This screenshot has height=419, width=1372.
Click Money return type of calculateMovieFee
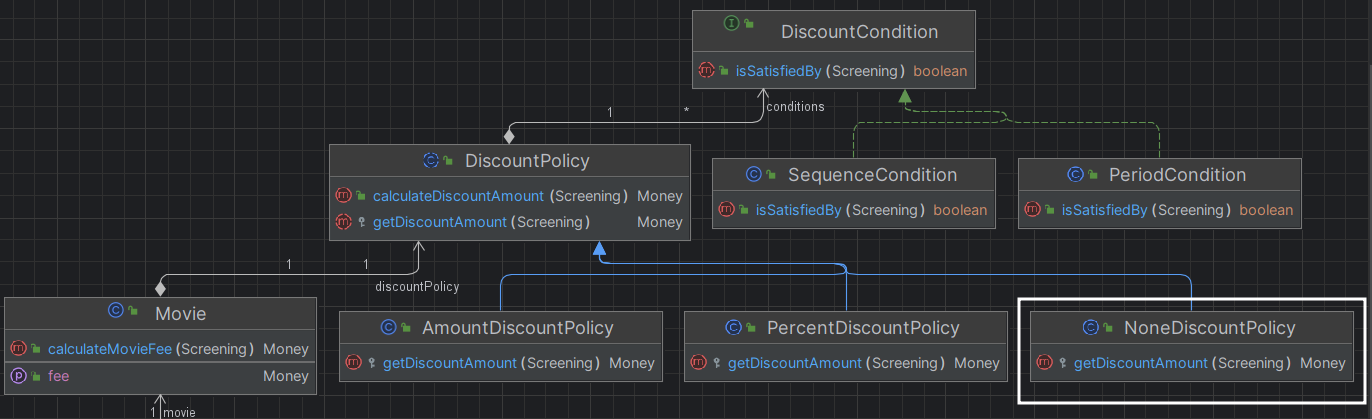coord(286,349)
